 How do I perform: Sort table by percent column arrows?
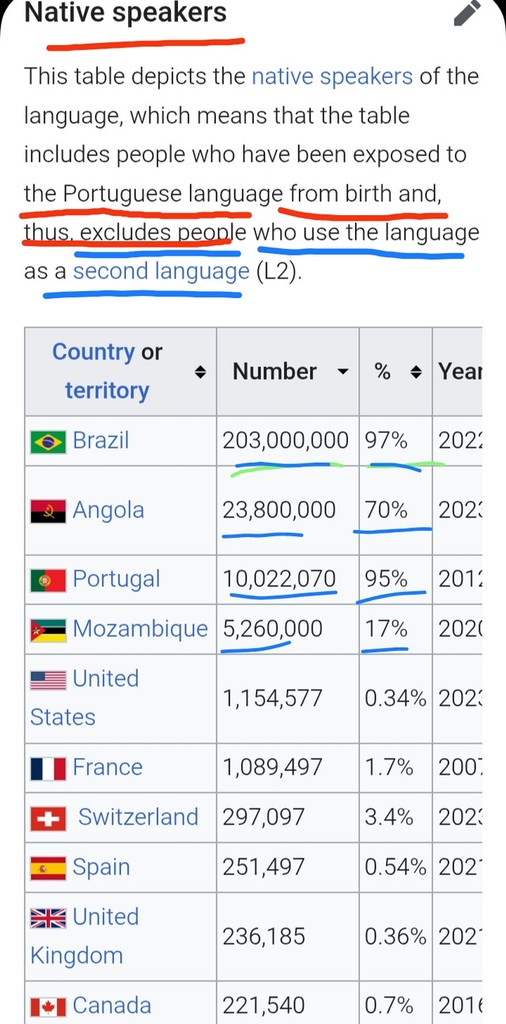pyautogui.click(x=415, y=372)
